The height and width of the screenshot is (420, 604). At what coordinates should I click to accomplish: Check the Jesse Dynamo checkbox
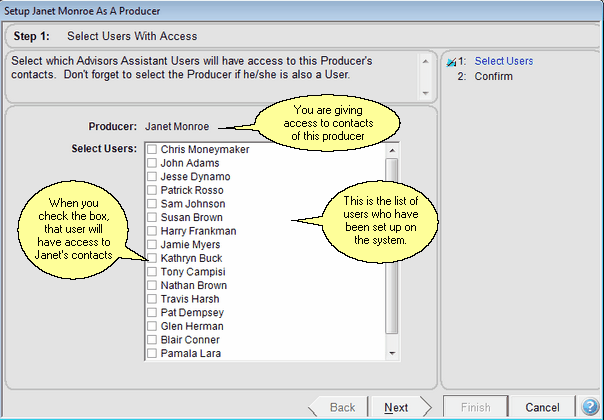(152, 176)
